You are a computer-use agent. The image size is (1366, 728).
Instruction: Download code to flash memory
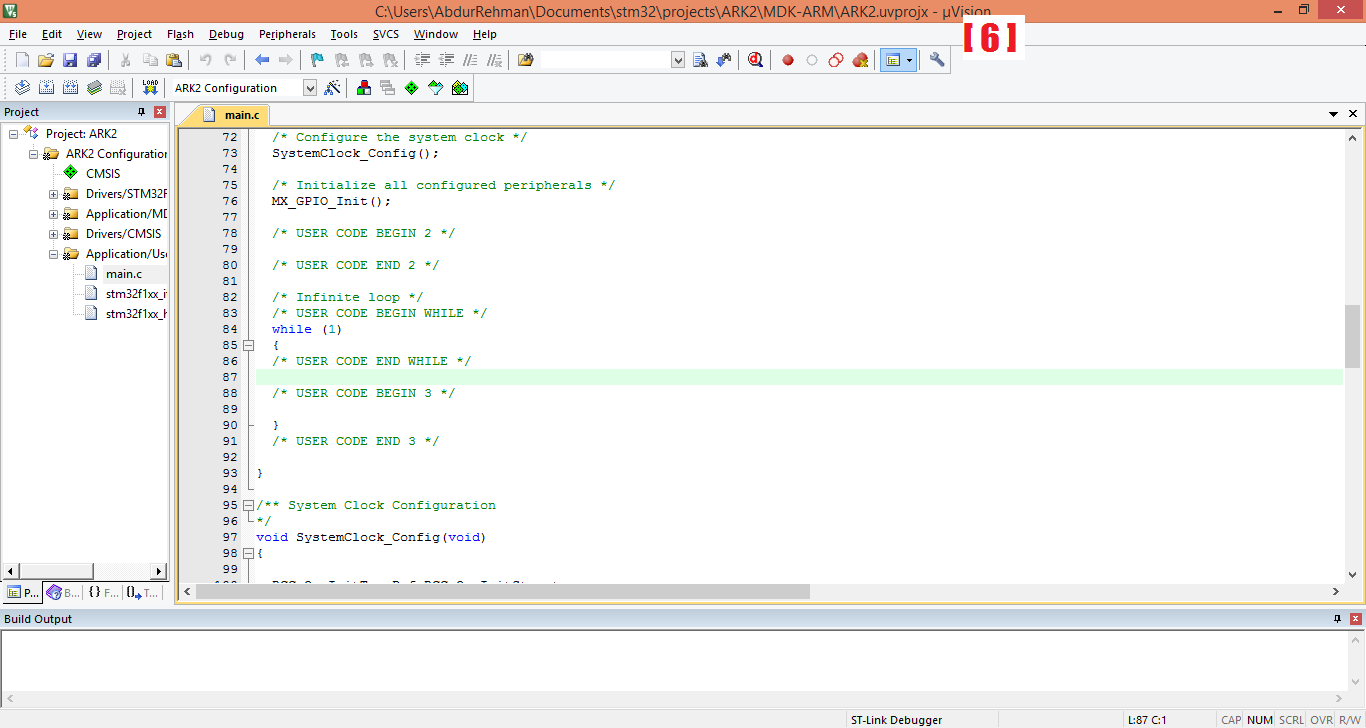150,87
